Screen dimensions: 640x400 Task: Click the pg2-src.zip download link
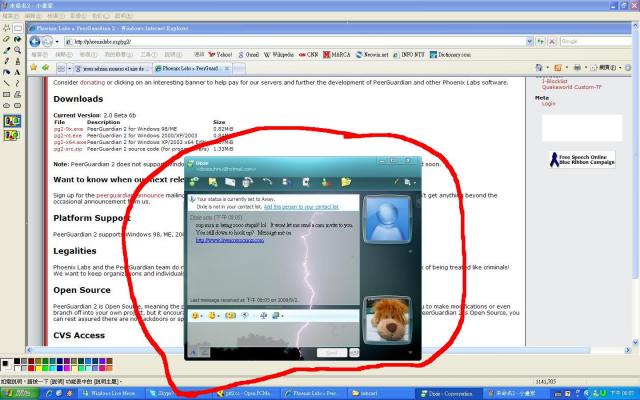(x=68, y=149)
